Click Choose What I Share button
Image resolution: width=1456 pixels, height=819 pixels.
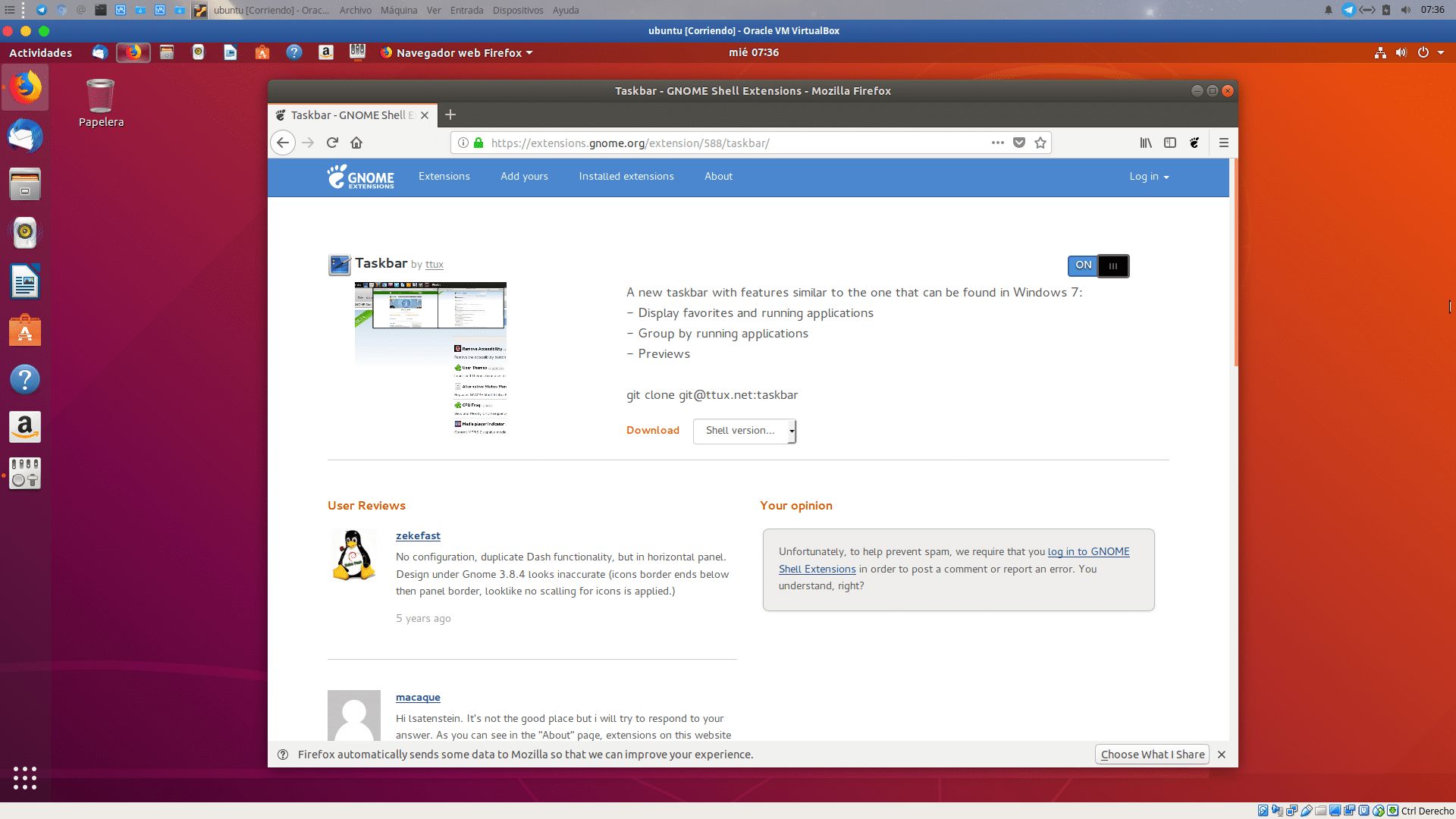(x=1153, y=755)
